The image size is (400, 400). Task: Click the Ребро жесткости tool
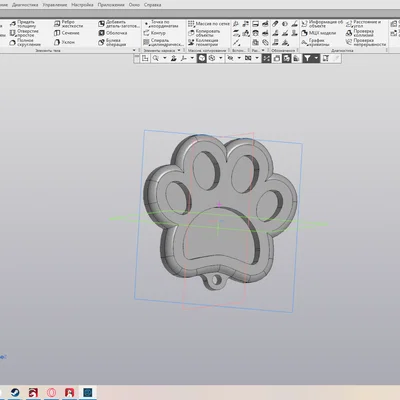[68, 24]
